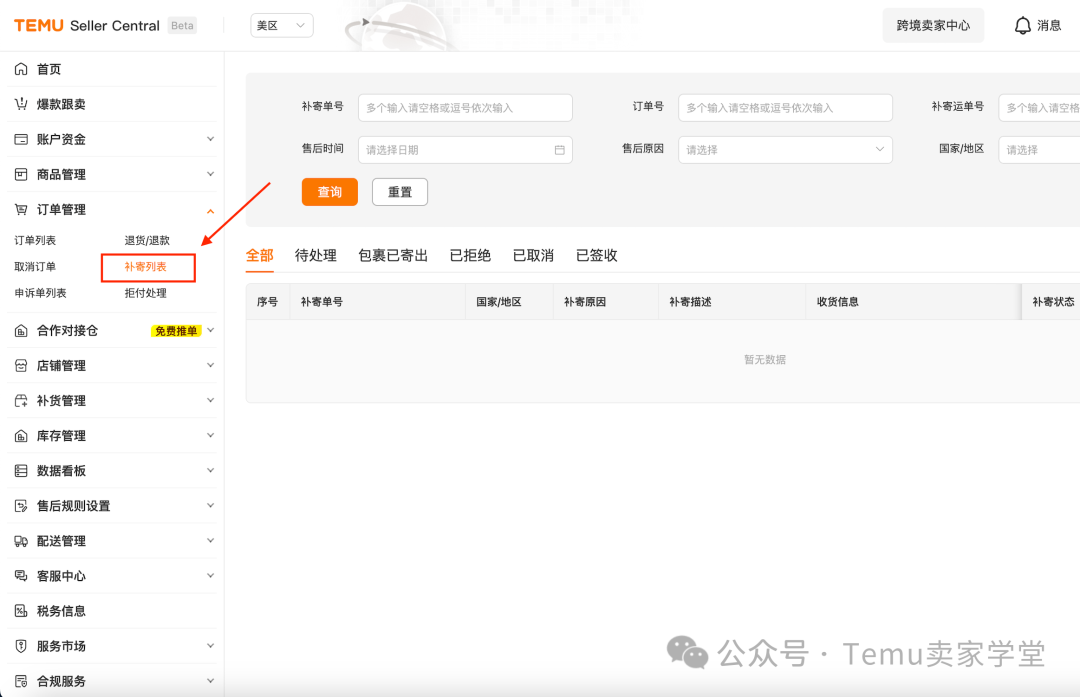Switch to the 包裹已寄出 tab
The width and height of the screenshot is (1080, 697).
(x=393, y=256)
